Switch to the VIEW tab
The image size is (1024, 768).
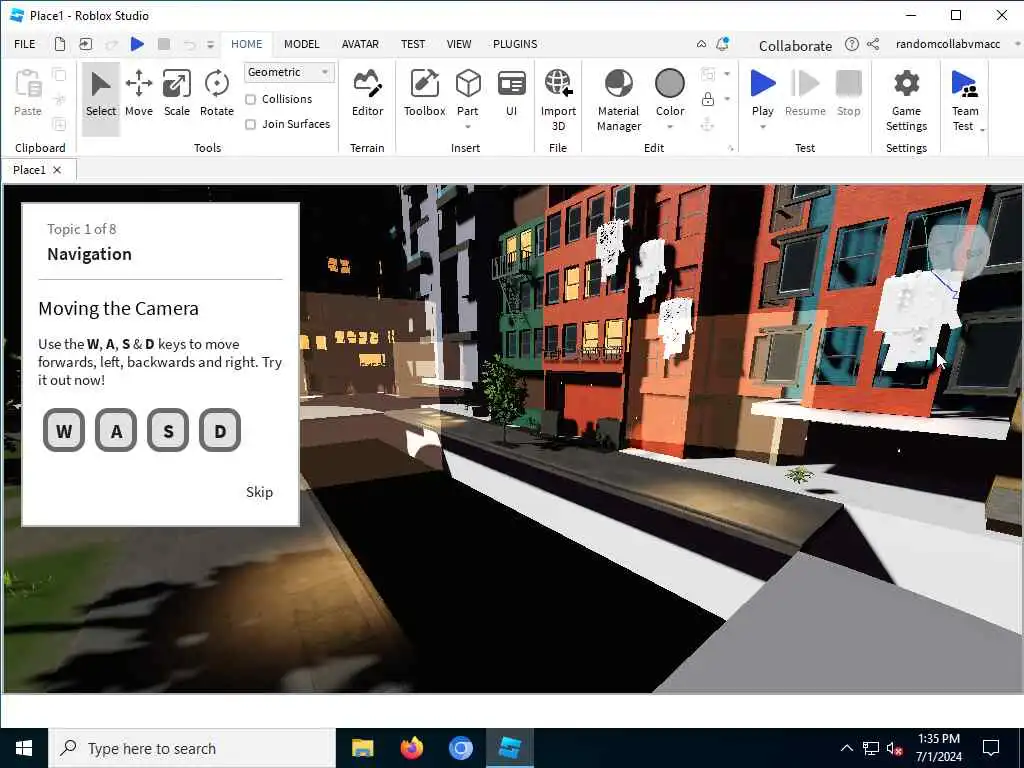tap(458, 44)
